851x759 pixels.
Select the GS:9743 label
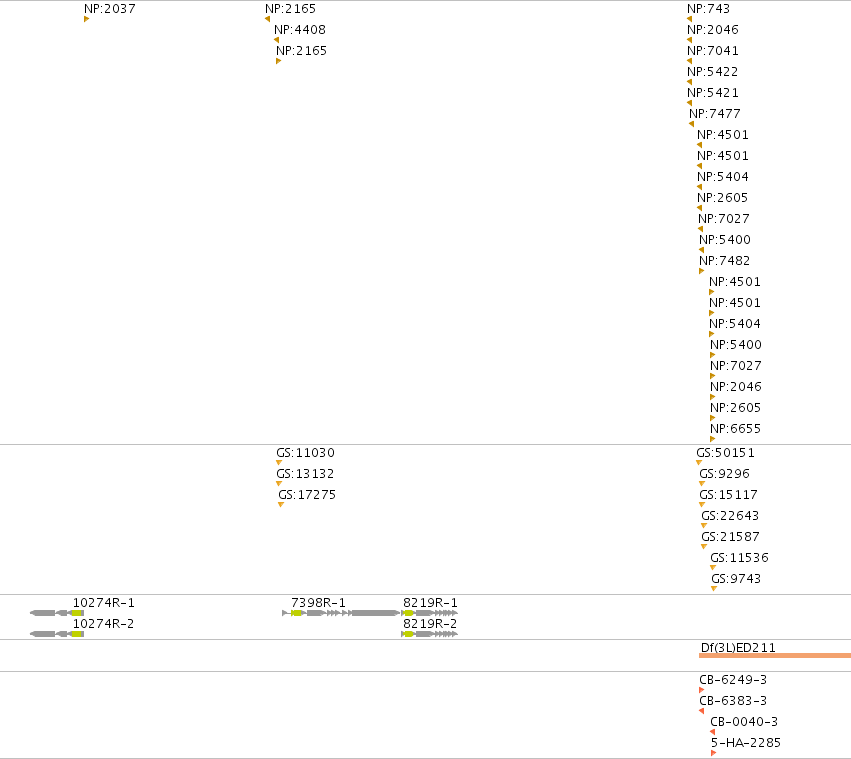(x=736, y=579)
